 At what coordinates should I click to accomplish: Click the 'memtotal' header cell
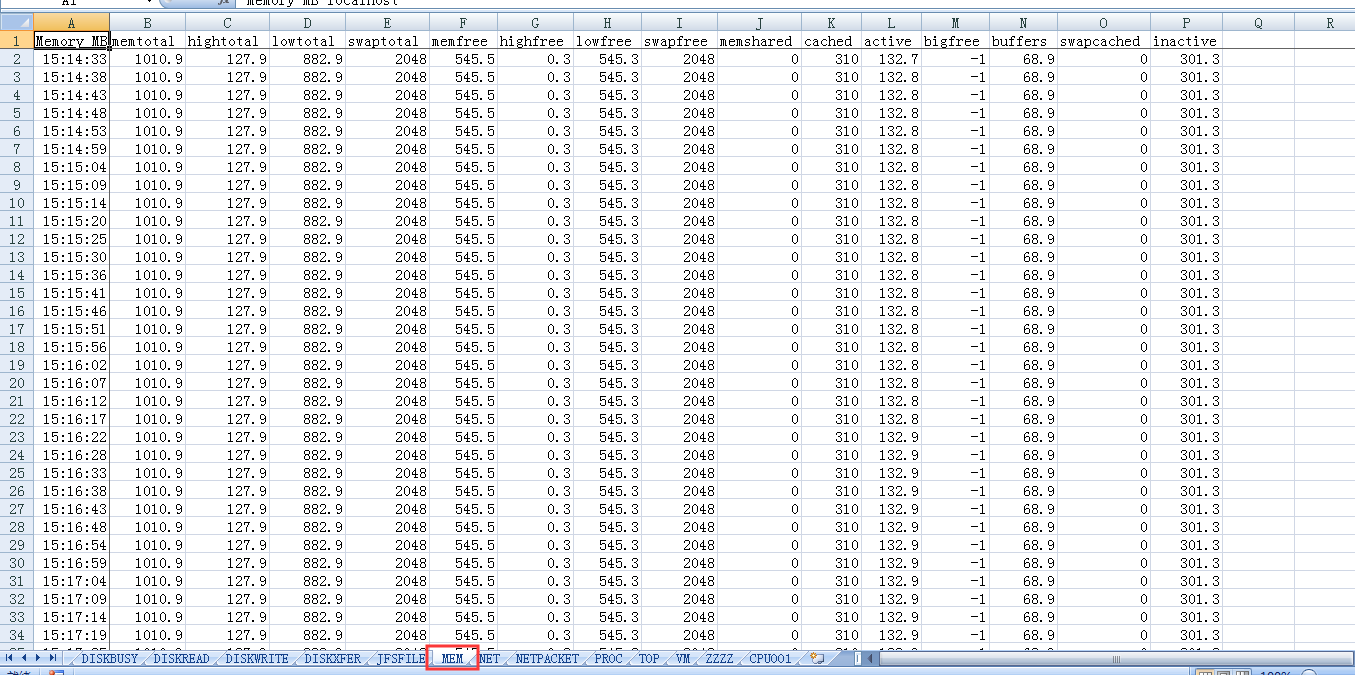point(148,41)
